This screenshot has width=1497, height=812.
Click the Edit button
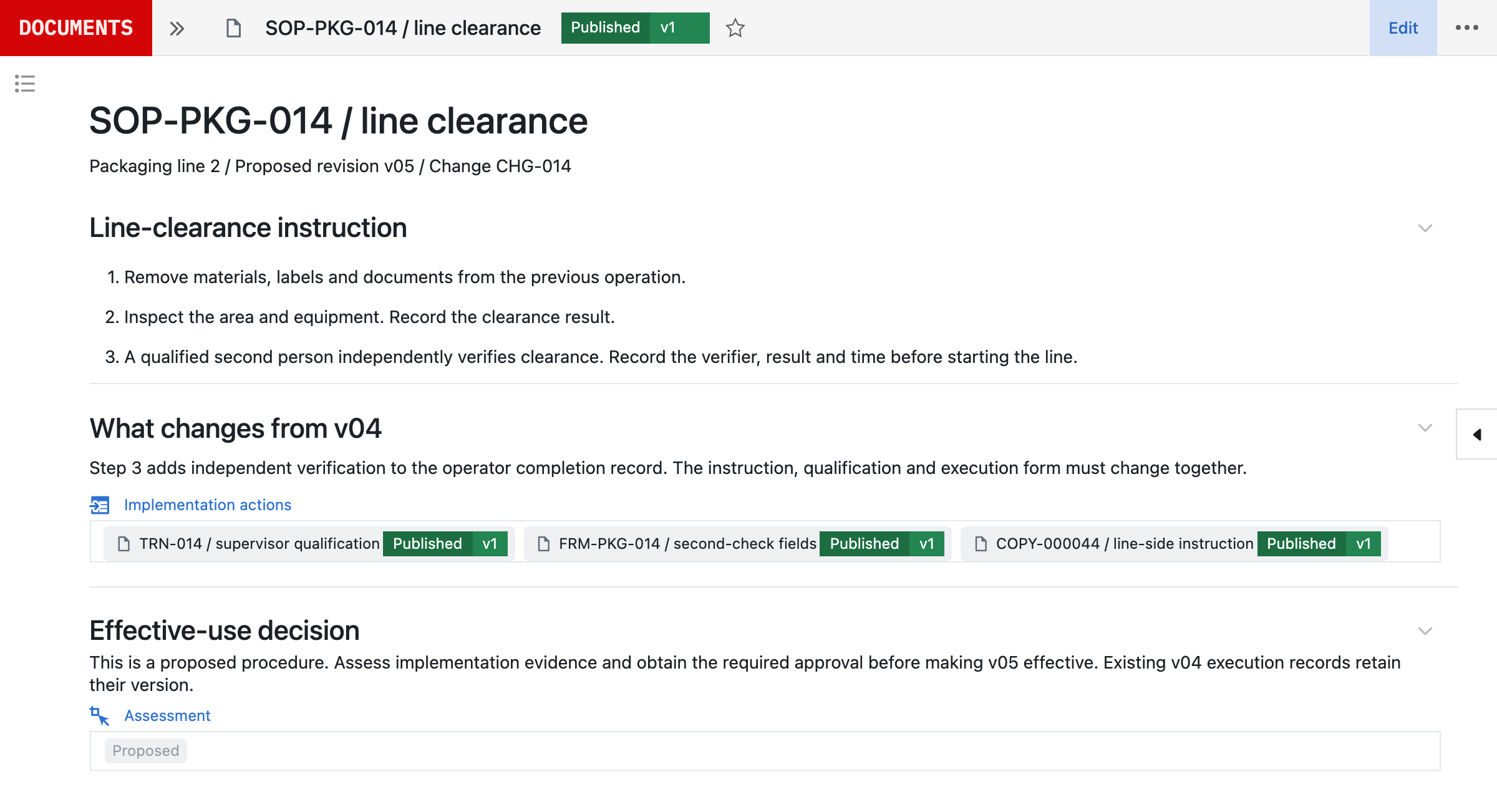[1403, 28]
